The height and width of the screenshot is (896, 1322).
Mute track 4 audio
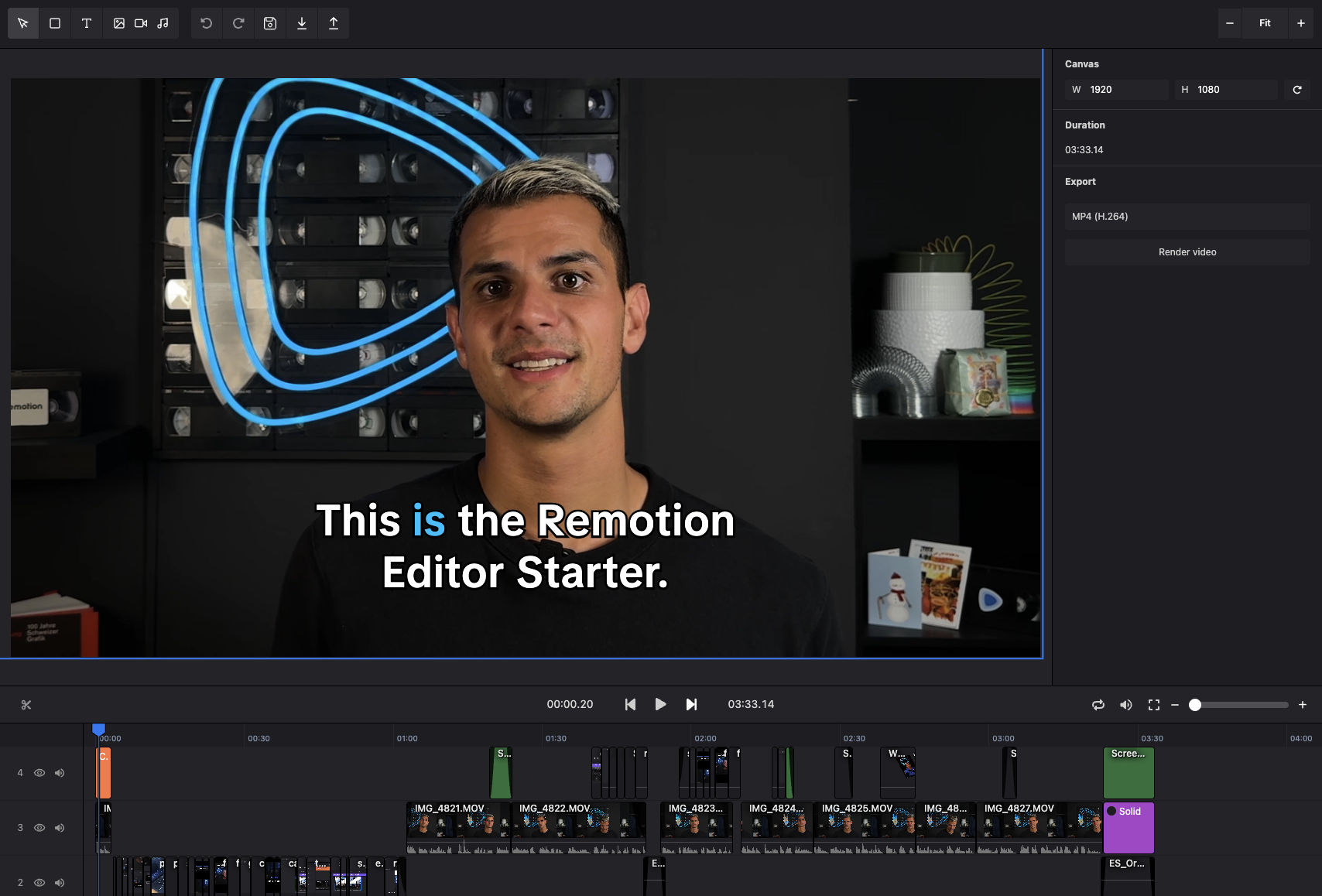(60, 773)
